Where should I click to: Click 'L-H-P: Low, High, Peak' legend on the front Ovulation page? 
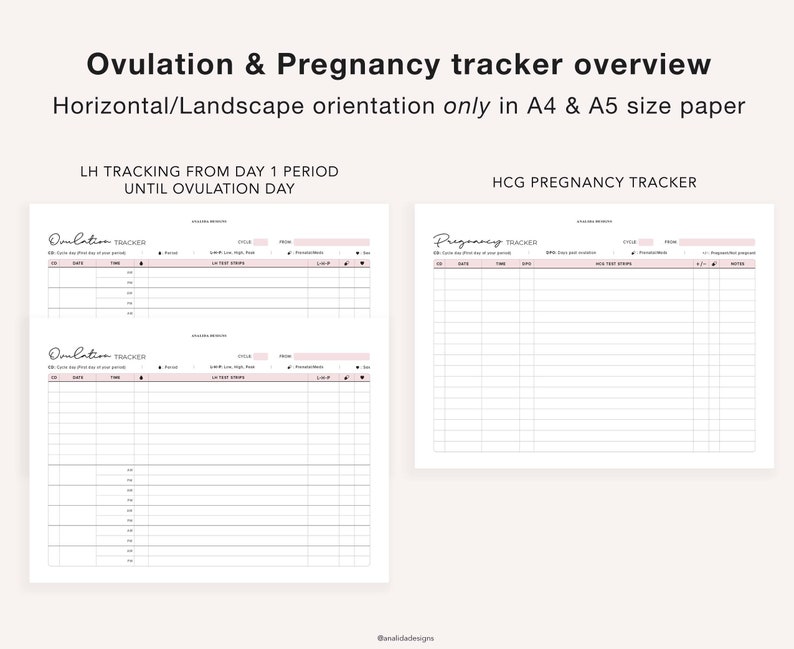click(x=232, y=367)
